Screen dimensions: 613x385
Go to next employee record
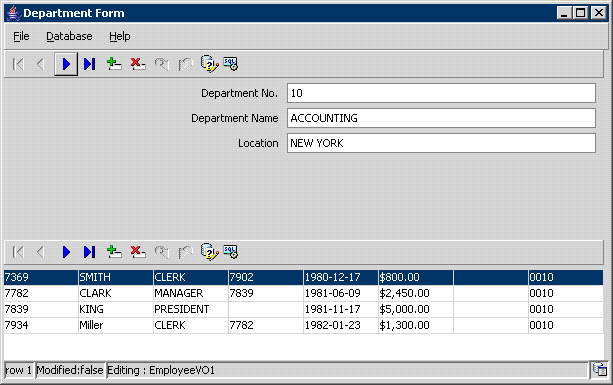coord(66,252)
